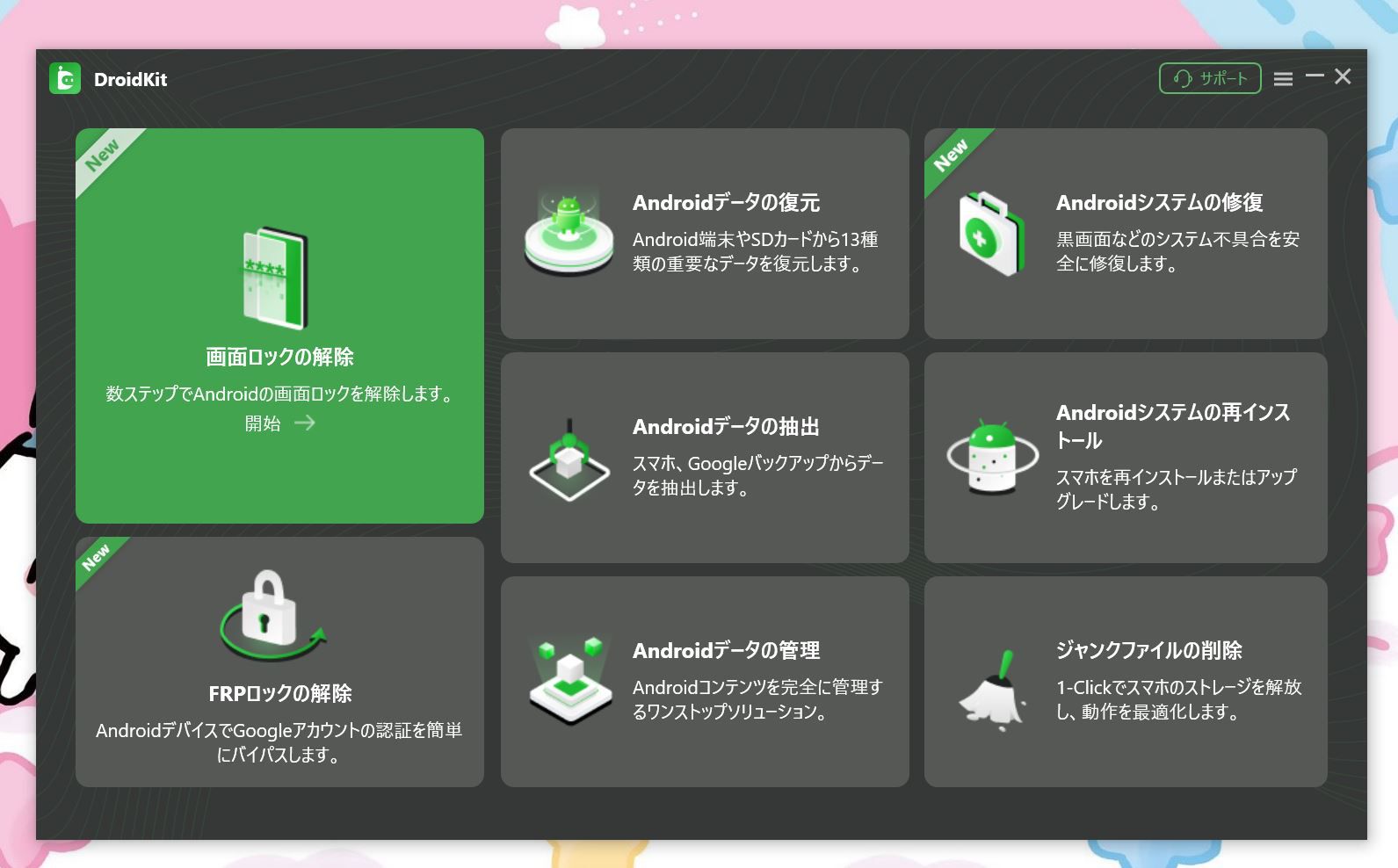The width and height of the screenshot is (1398, 868).
Task: Close the DroidKit window
Action: point(1343,76)
